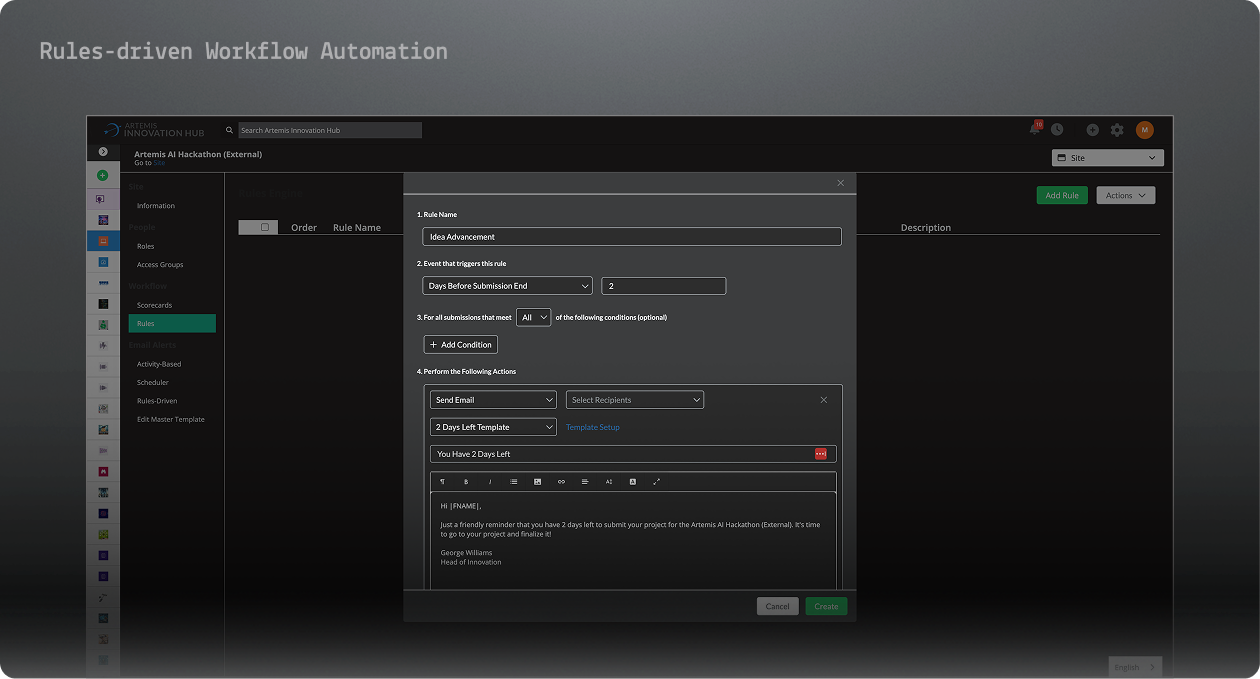Insert a bulleted list in the email editor
This screenshot has width=1260, height=679.
[514, 481]
